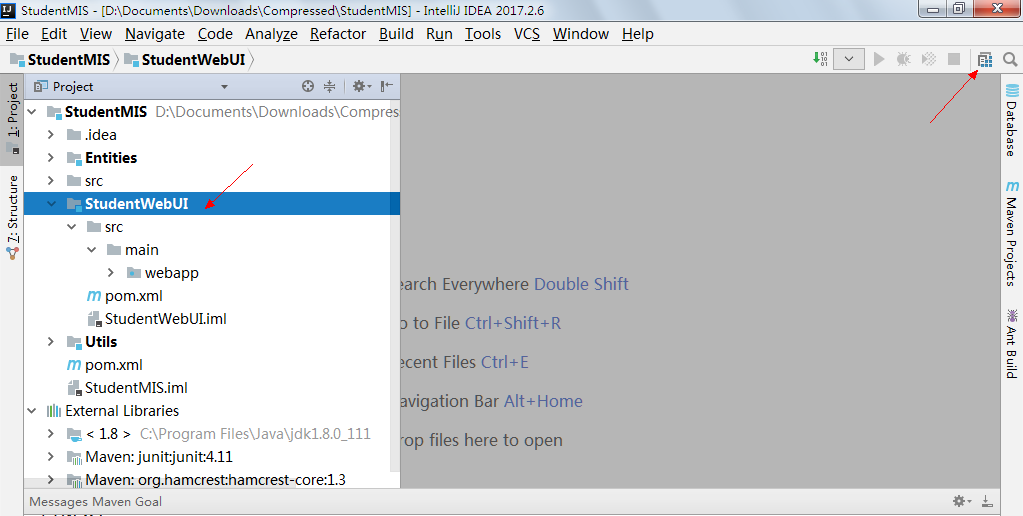Select pom.xml under StudentWebUI
Viewport: 1023px width, 516px height.
coord(125,296)
